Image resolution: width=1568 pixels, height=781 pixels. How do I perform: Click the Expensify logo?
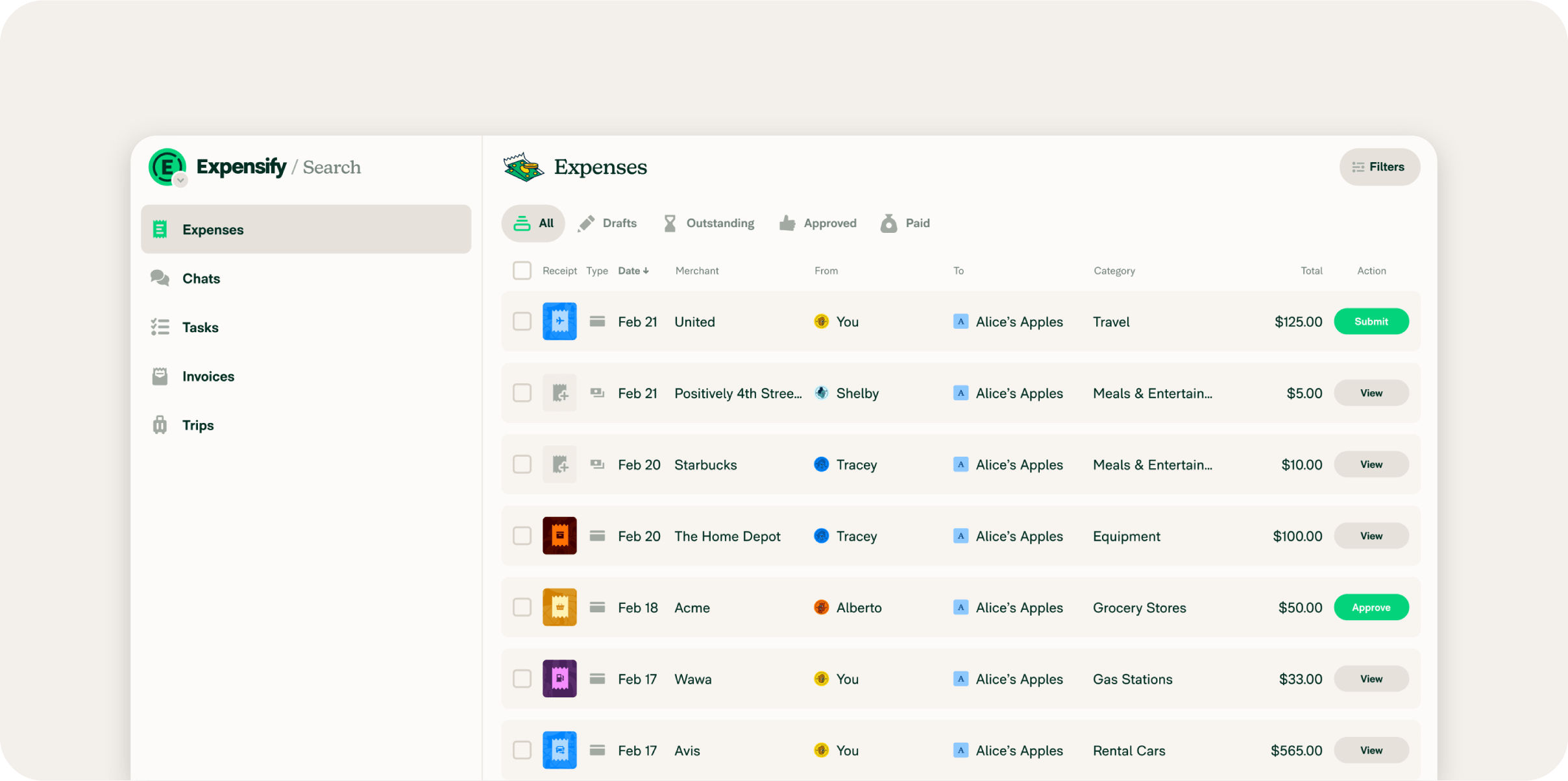click(167, 167)
